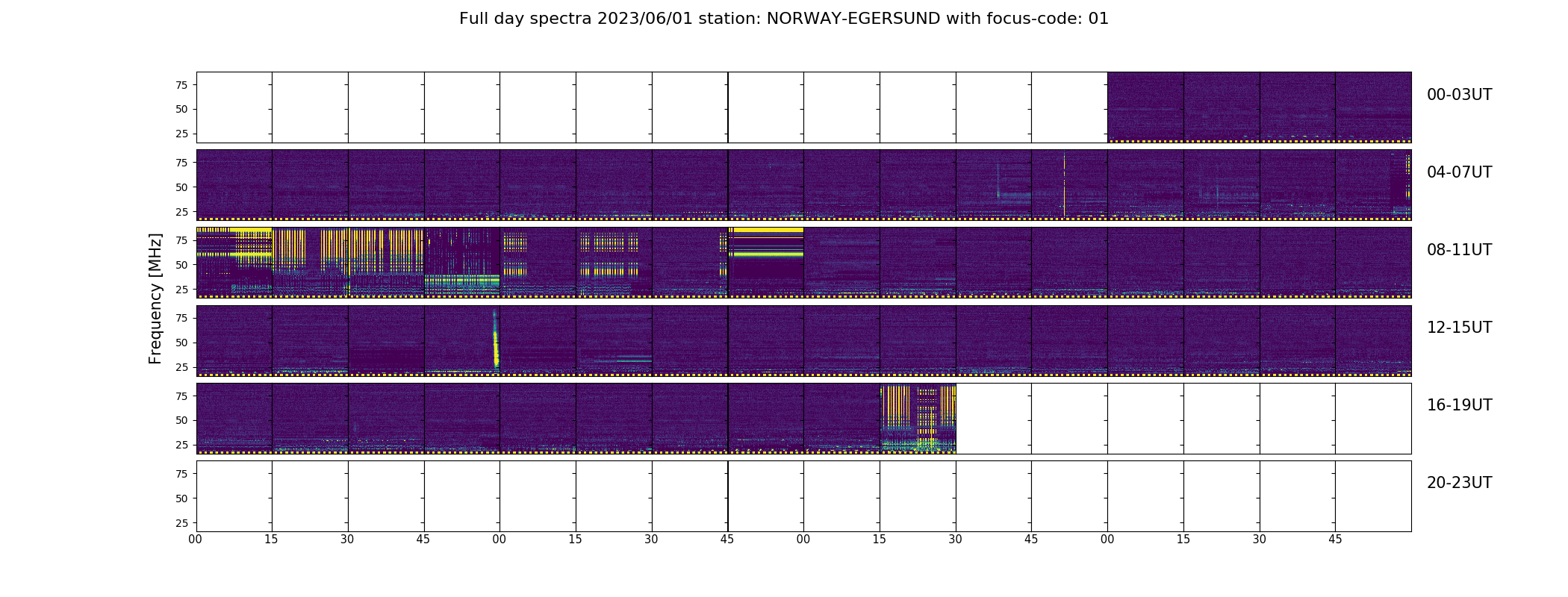The width and height of the screenshot is (1568, 597).
Task: Select the "12-15UT" row label
Action: coord(1459,328)
